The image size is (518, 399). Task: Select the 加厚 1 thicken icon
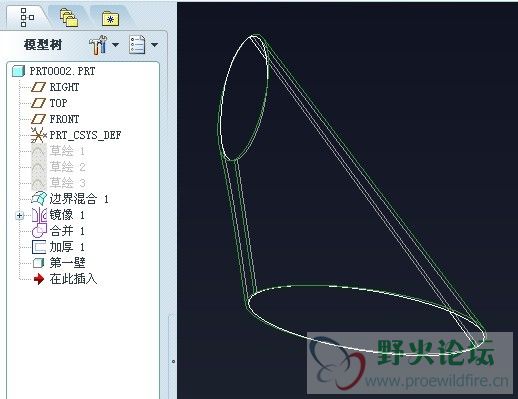(x=39, y=247)
